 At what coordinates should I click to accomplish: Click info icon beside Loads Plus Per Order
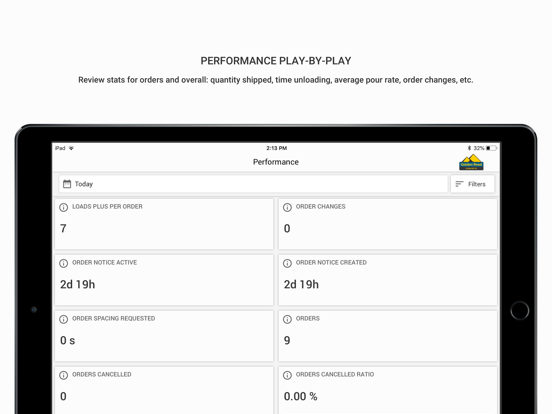point(63,207)
